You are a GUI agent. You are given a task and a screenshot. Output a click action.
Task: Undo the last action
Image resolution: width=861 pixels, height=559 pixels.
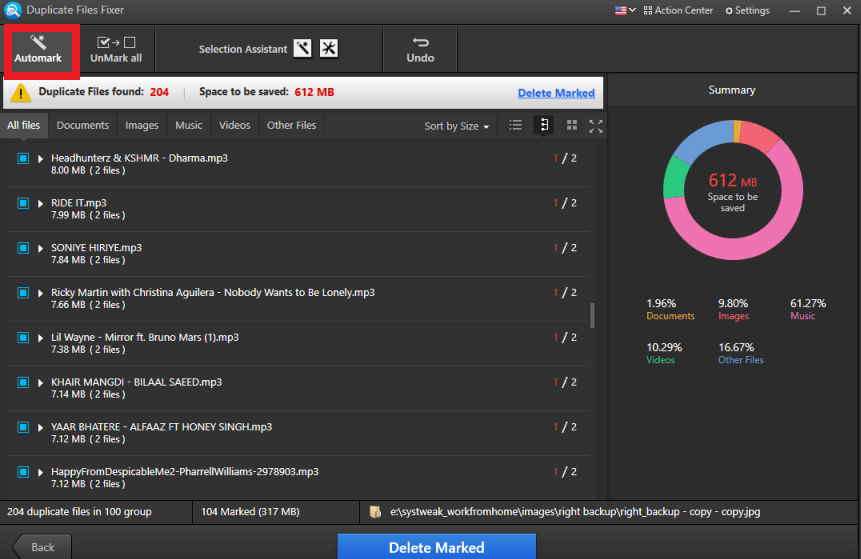[x=420, y=48]
